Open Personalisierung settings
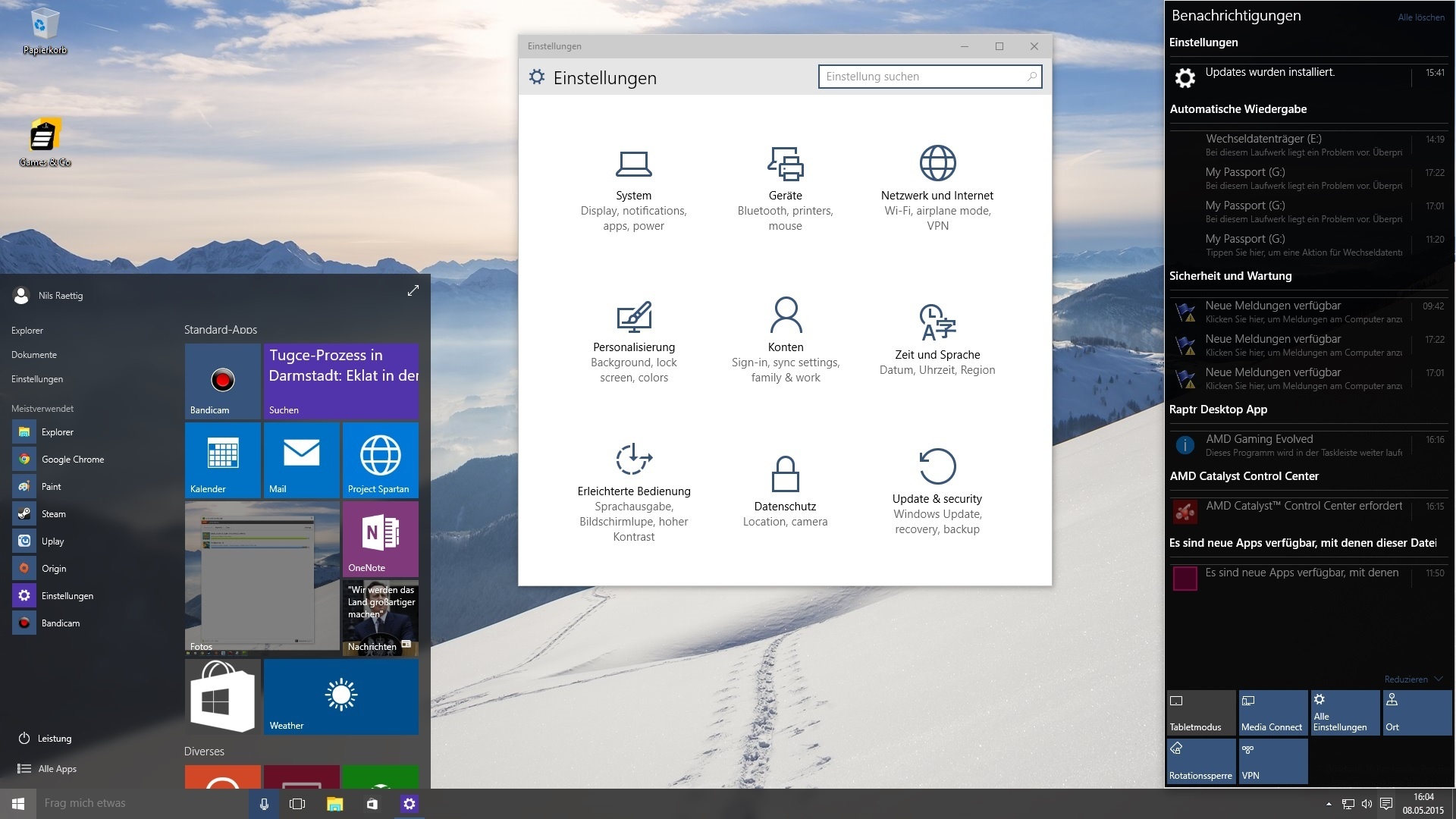 633,341
